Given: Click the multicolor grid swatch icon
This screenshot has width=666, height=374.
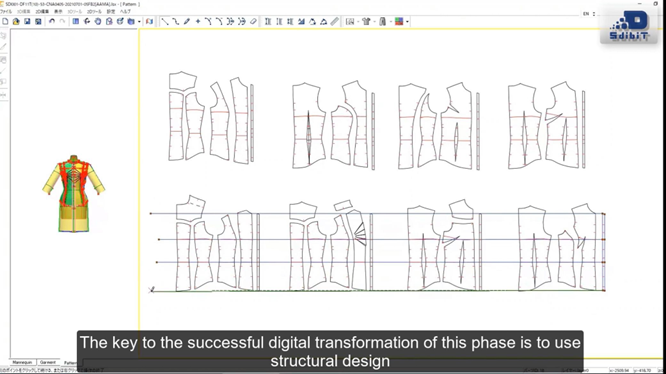Looking at the screenshot, I should 399,21.
